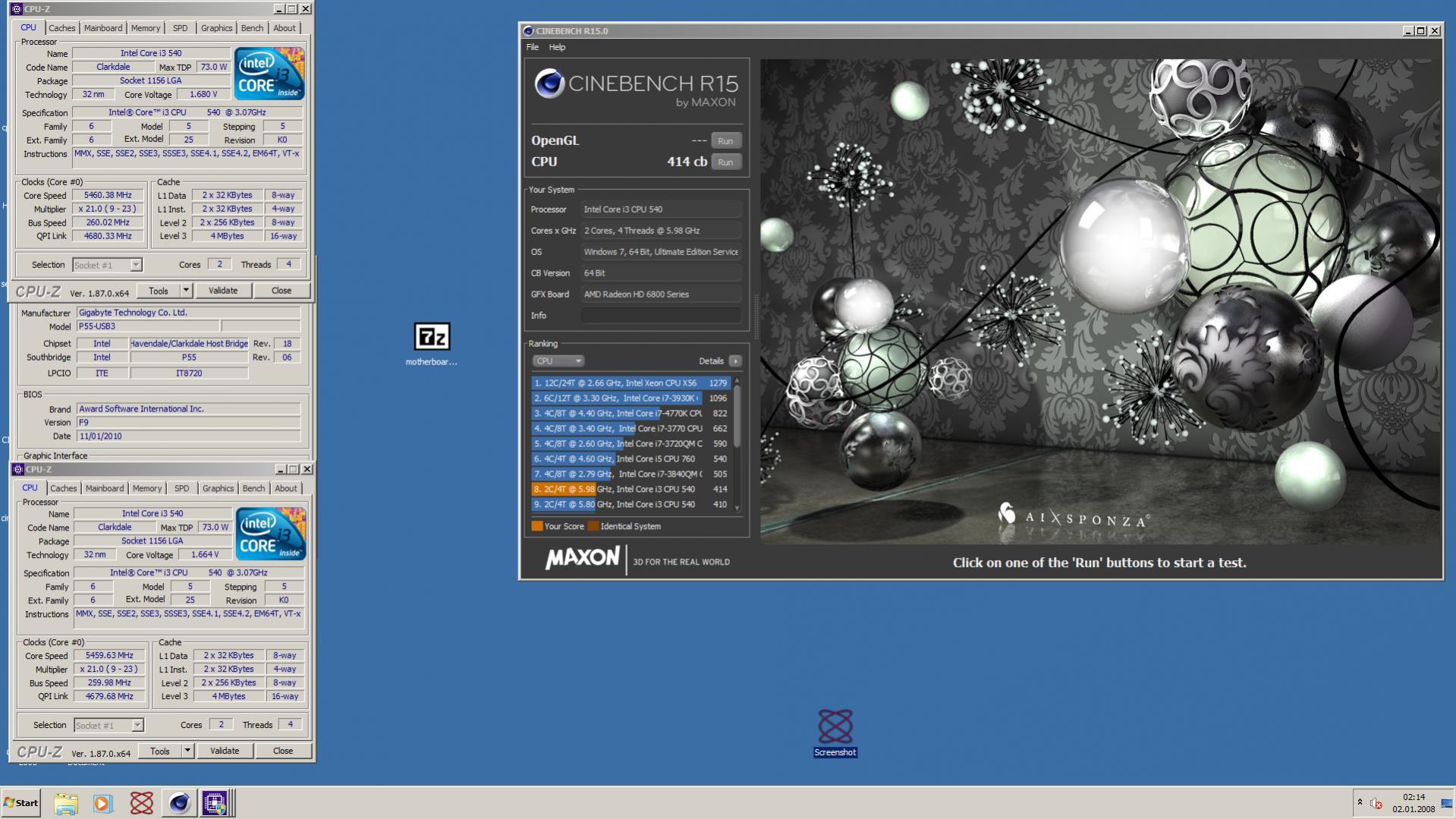Open the Start menu

coord(20,803)
